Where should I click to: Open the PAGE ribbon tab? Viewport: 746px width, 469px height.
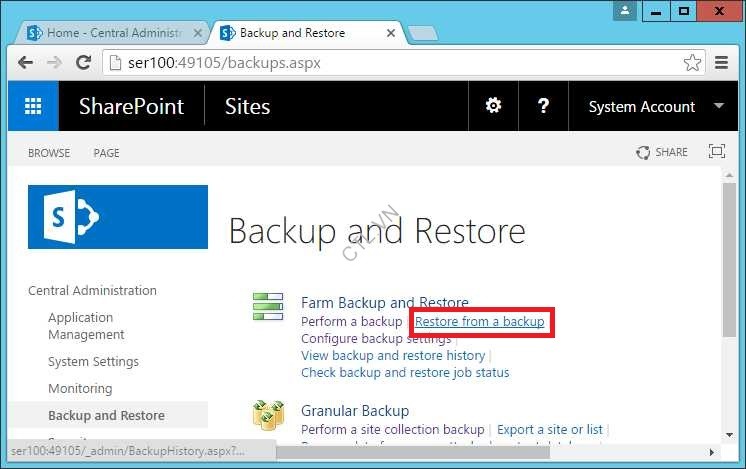106,153
